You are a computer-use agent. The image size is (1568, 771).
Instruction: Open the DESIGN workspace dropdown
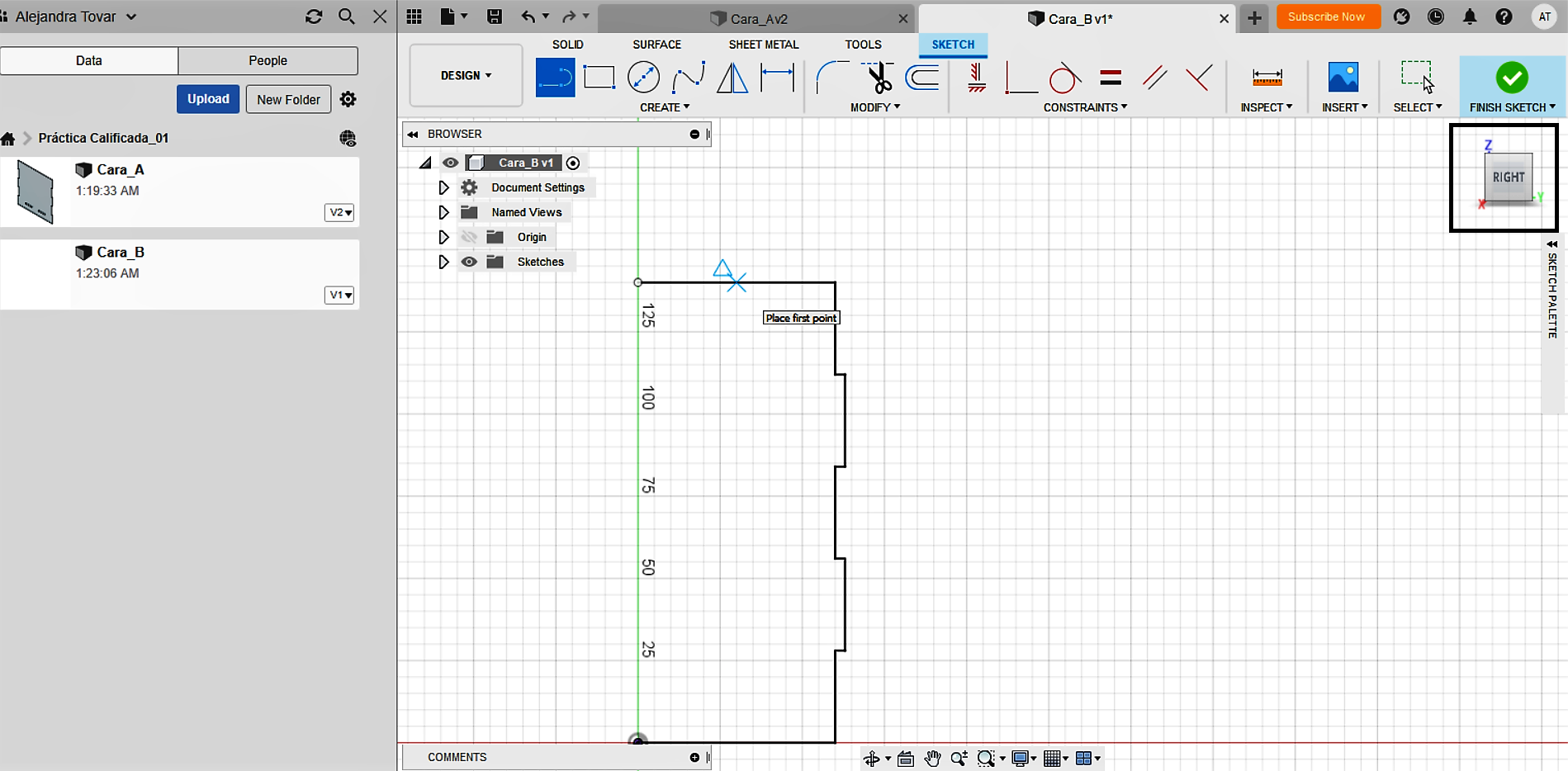click(x=466, y=75)
